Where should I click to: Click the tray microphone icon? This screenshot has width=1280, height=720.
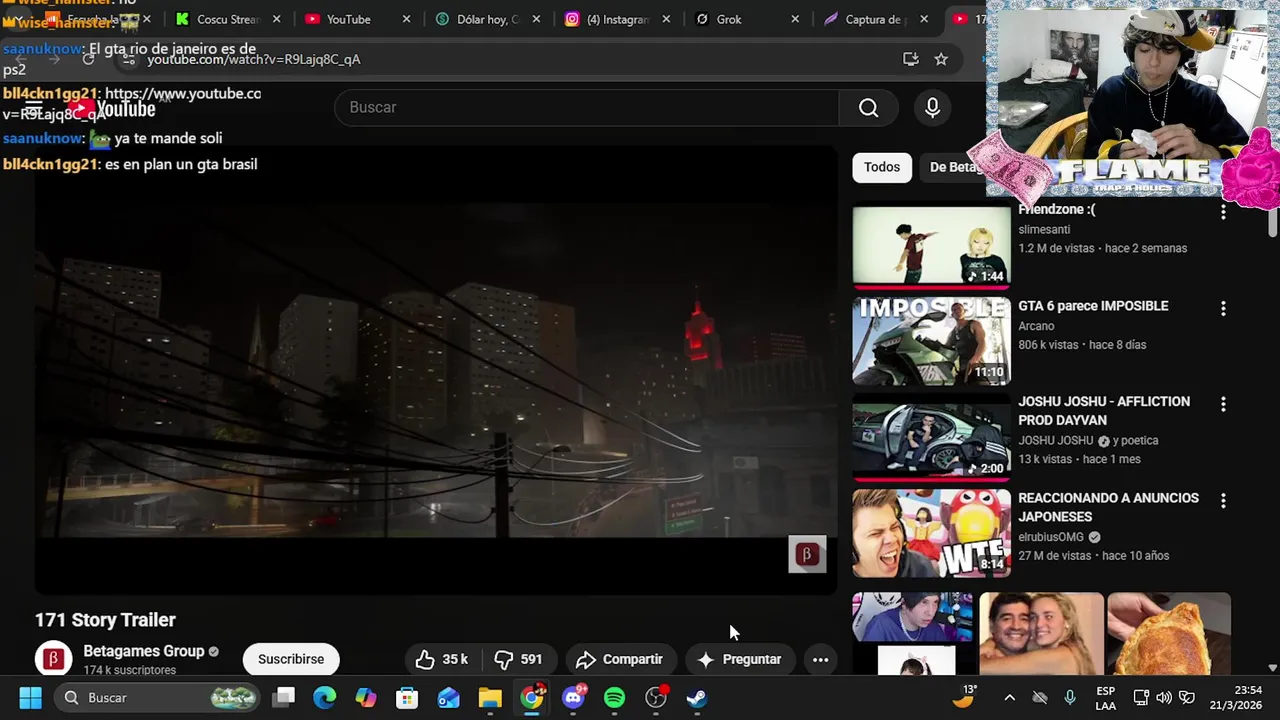click(1070, 698)
